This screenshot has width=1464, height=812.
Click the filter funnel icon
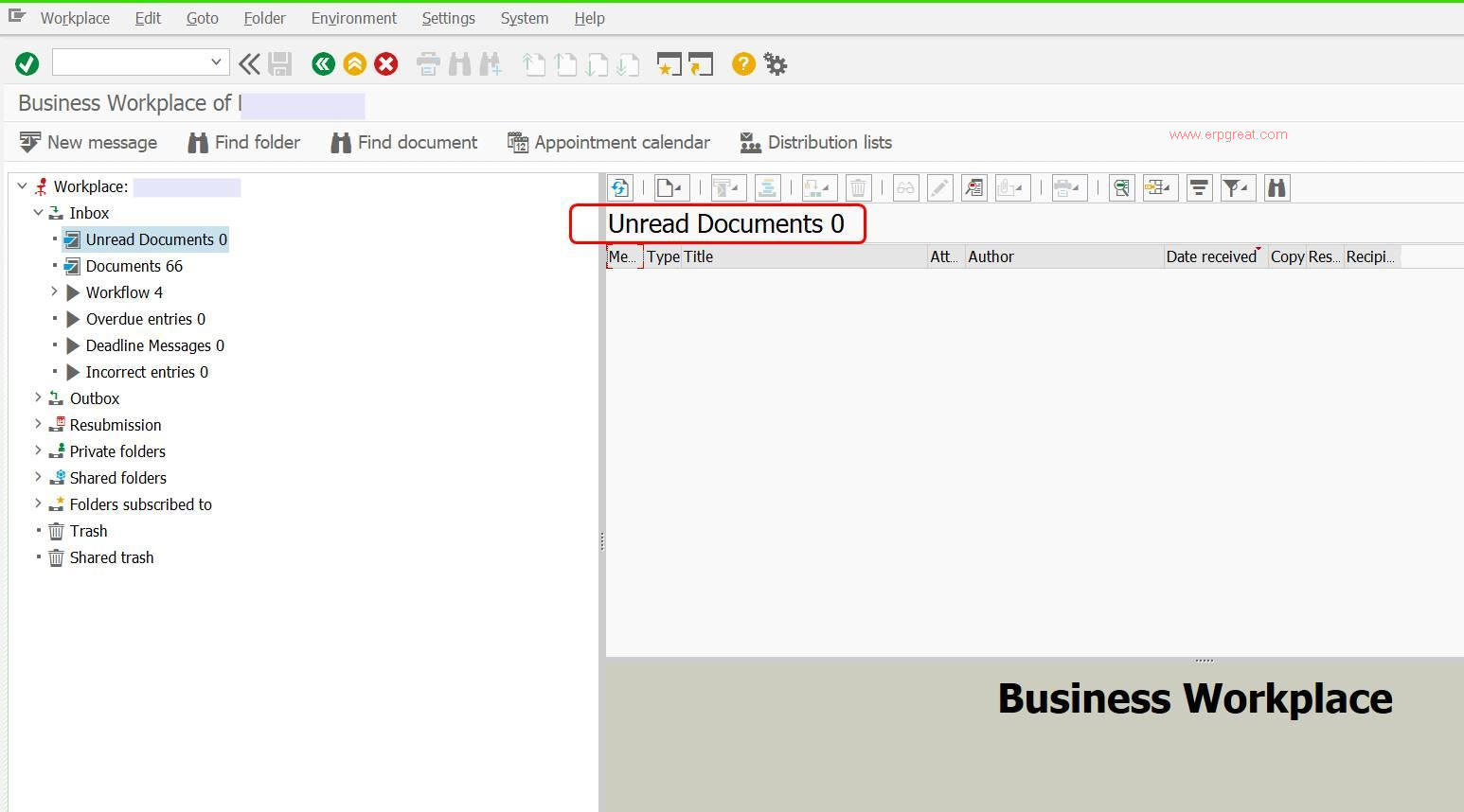coord(1235,187)
